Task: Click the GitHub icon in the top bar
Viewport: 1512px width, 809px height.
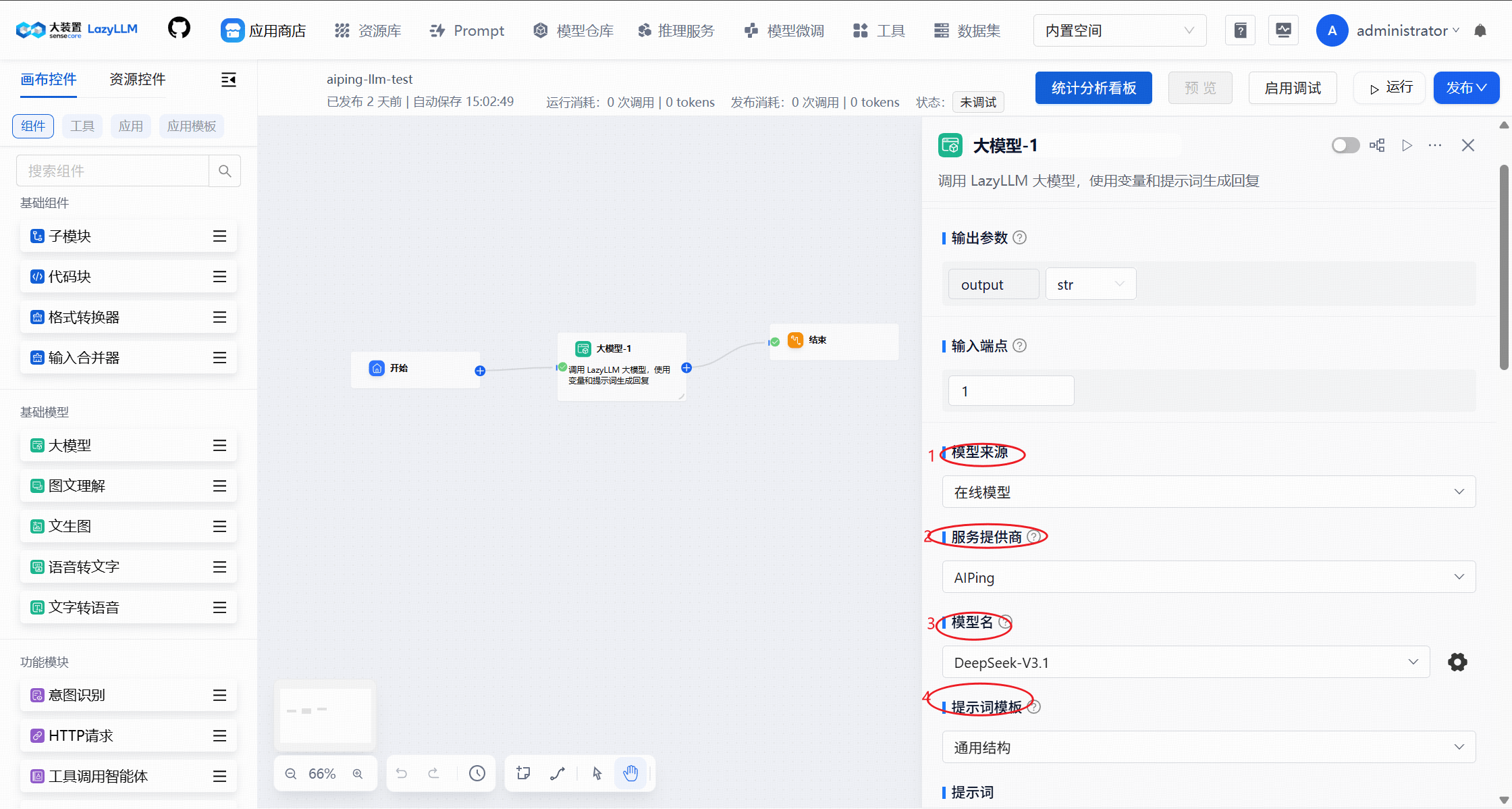Action: [178, 28]
